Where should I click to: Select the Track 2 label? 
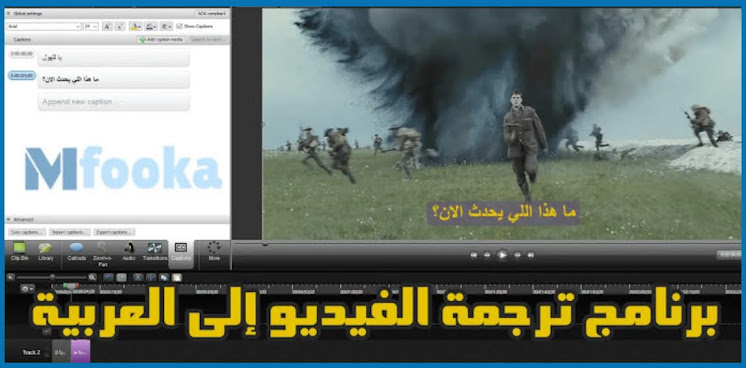pyautogui.click(x=31, y=353)
